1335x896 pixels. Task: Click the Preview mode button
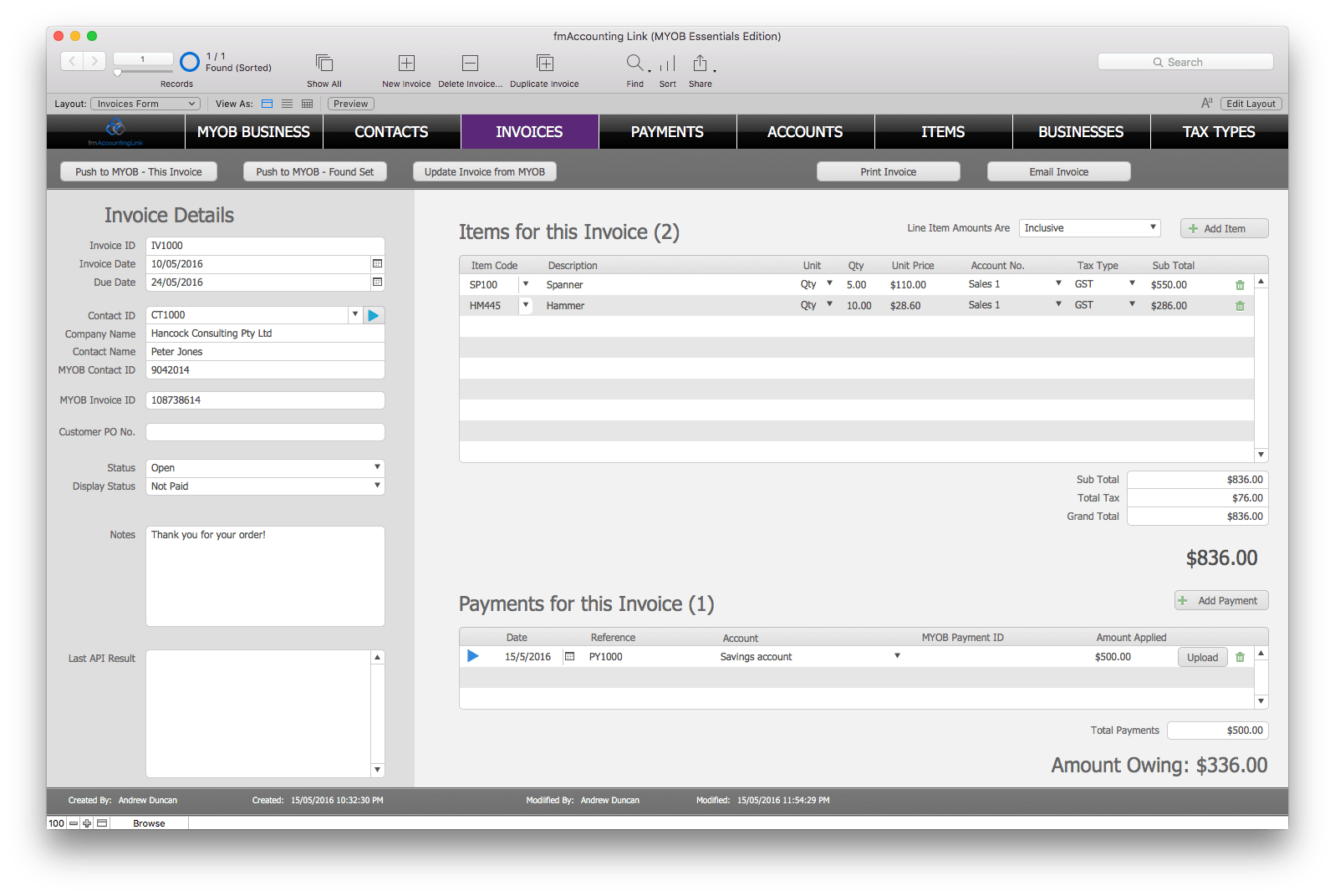351,104
